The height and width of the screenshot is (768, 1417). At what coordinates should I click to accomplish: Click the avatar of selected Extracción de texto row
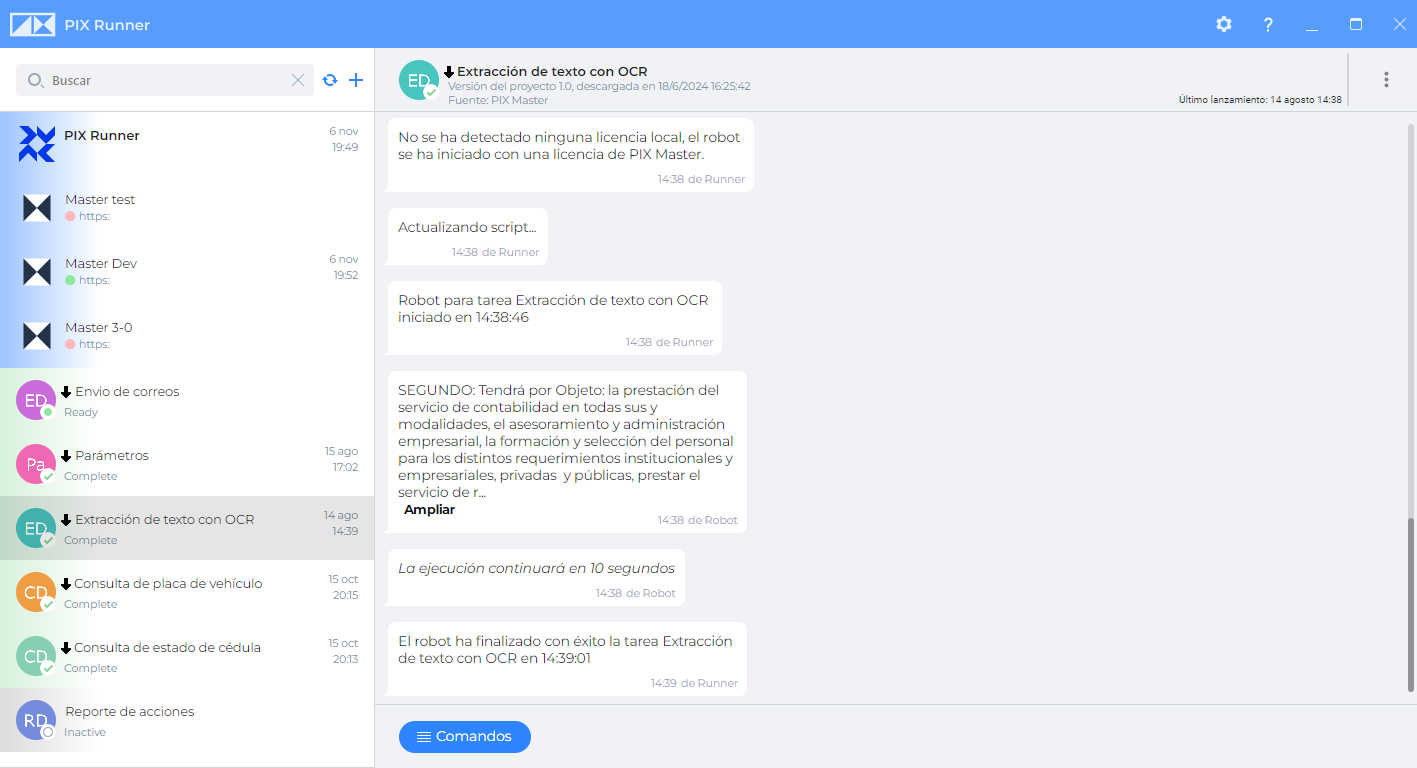[x=36, y=528]
